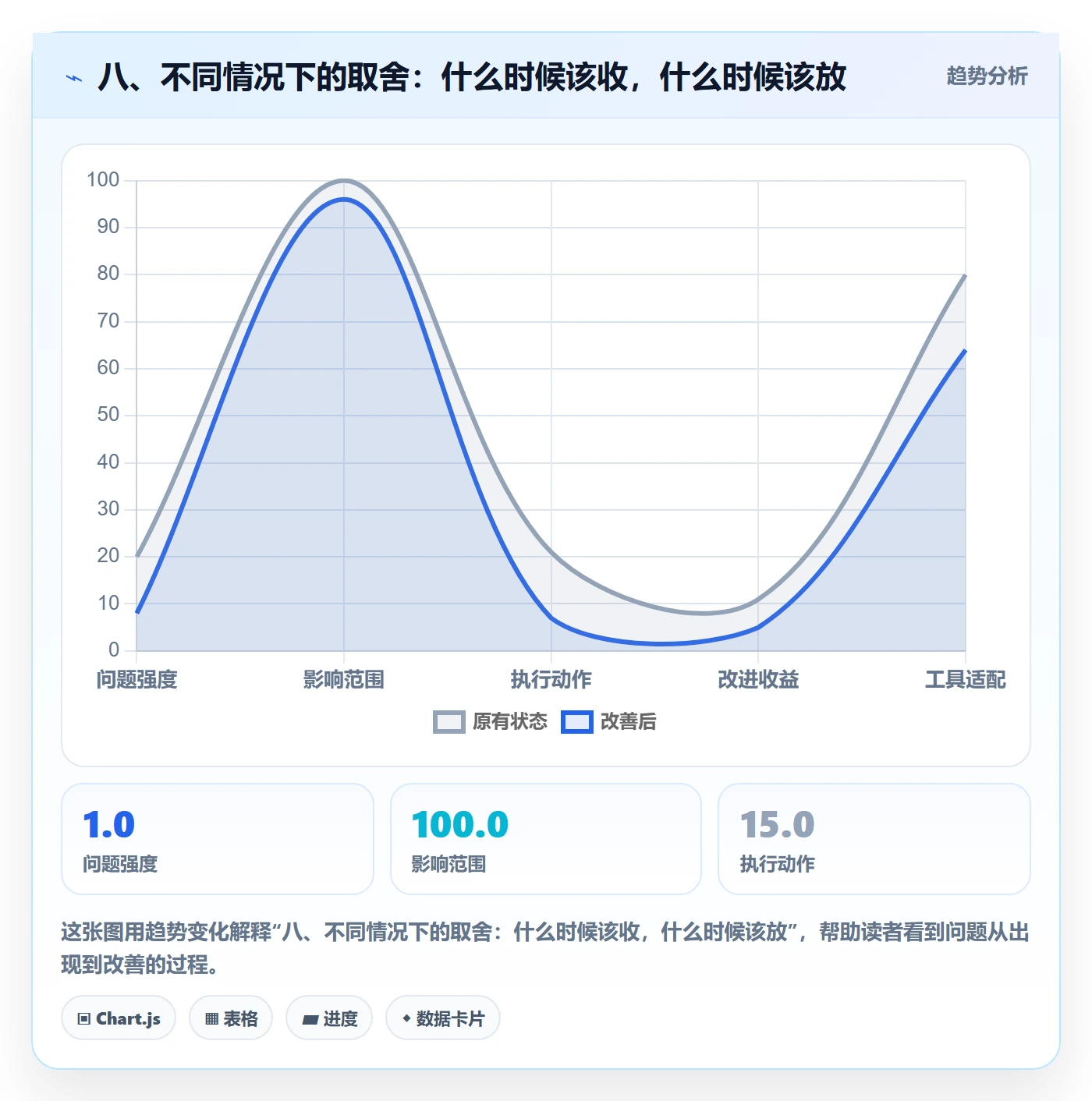Click the 1.0 value text
1092x1101 pixels.
[x=109, y=825]
